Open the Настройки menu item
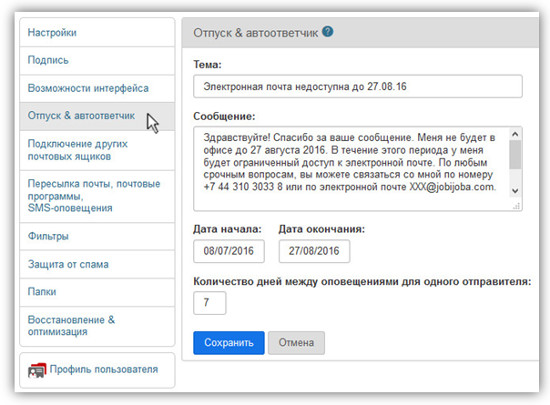550x405 pixels. [x=97, y=33]
